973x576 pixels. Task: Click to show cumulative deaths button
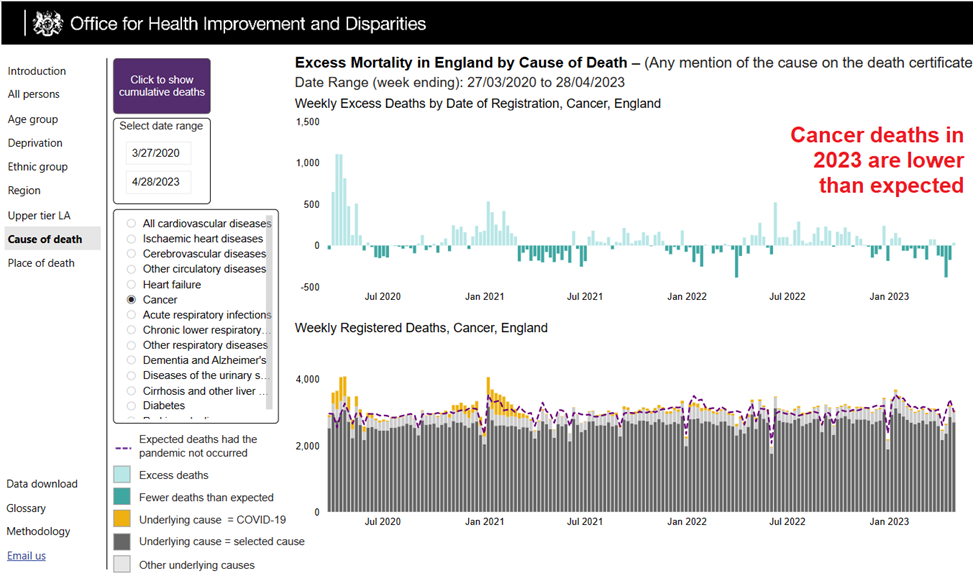coord(161,86)
